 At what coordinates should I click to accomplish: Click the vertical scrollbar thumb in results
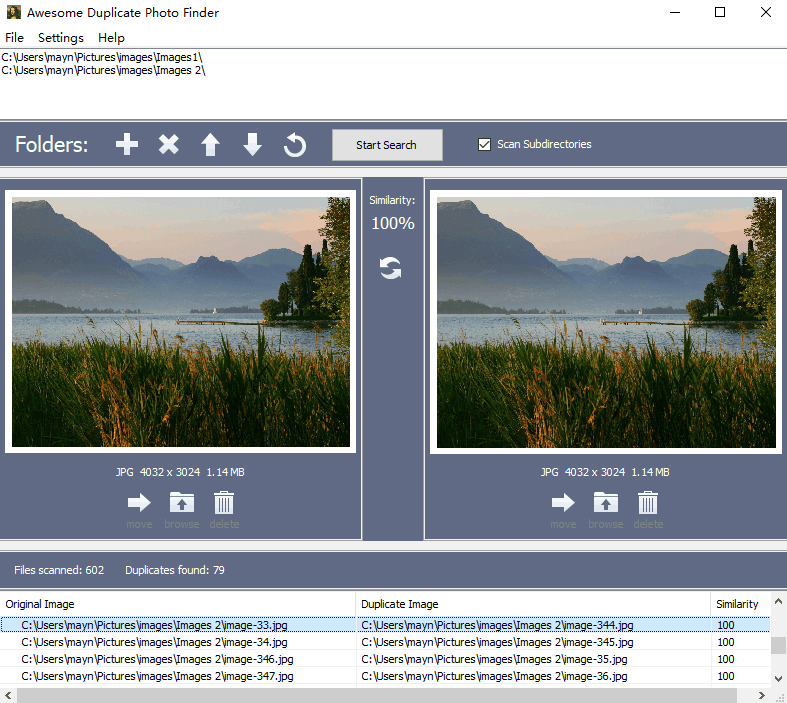click(778, 645)
